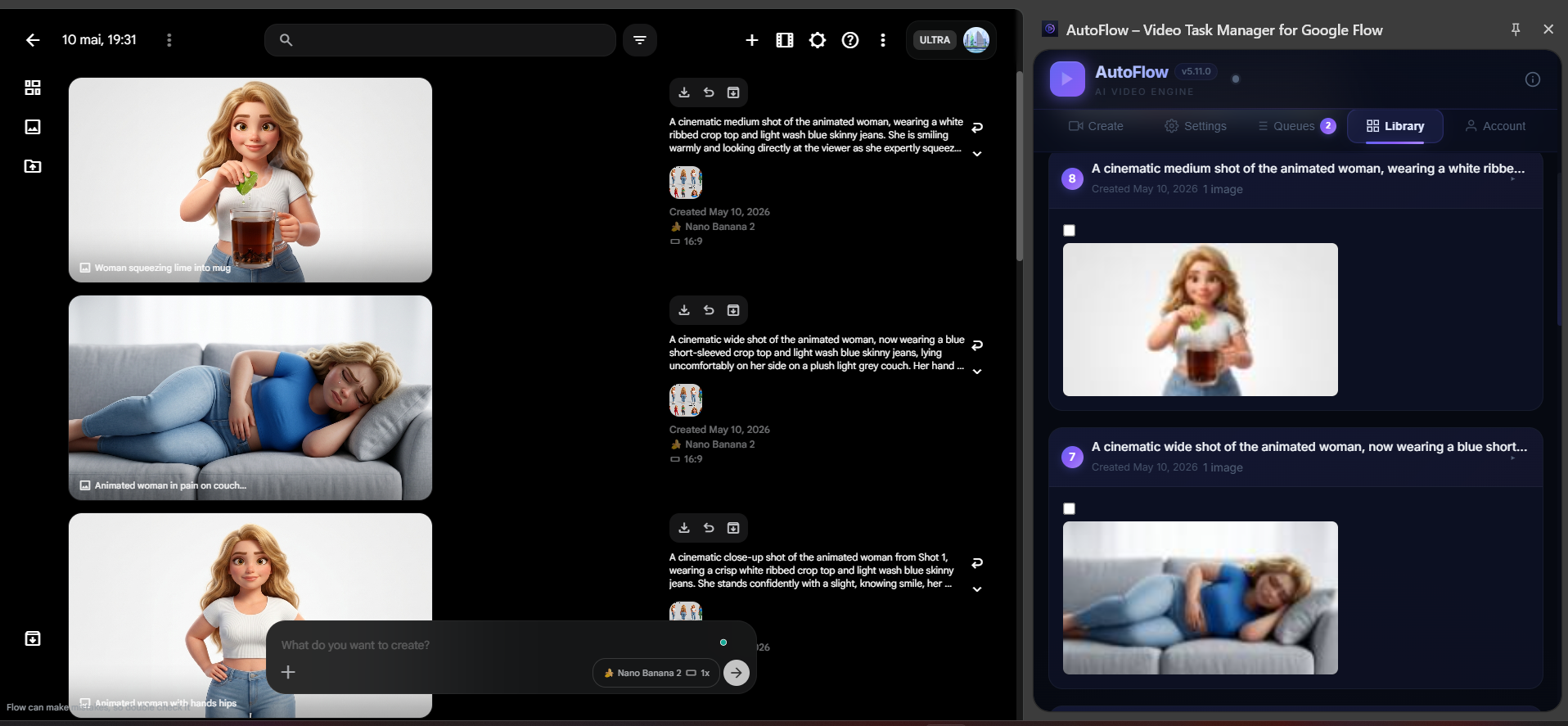1568x726 pixels.
Task: Click the 'Animated woman in pain on couch...' caption
Action: click(x=170, y=485)
